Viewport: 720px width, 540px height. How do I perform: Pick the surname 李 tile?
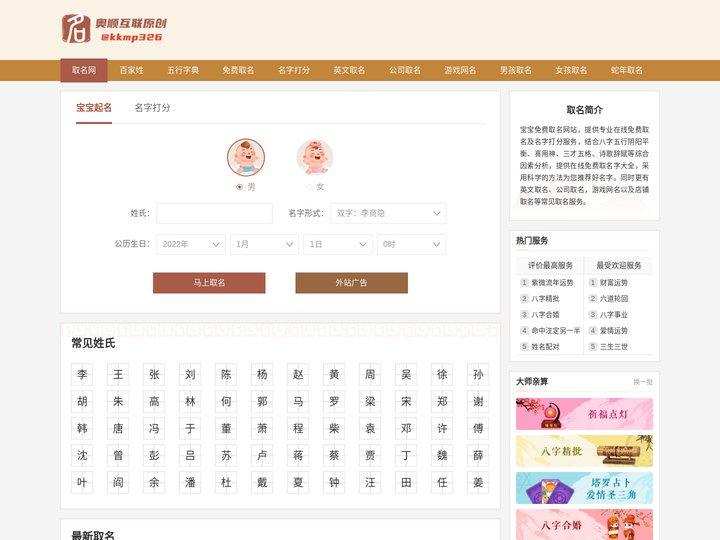tap(82, 374)
